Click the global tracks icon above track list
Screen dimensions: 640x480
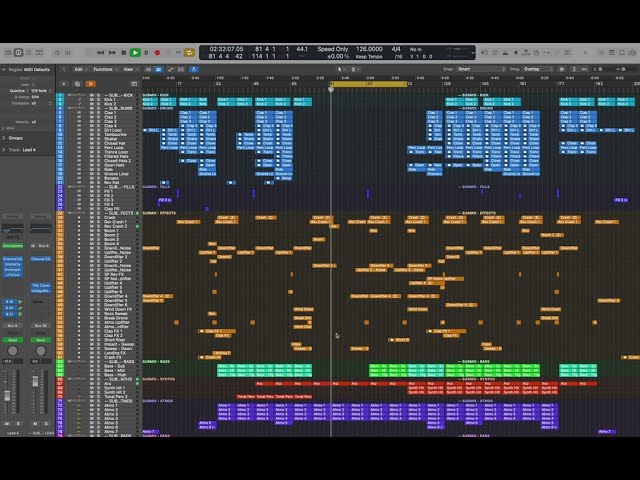click(x=134, y=84)
